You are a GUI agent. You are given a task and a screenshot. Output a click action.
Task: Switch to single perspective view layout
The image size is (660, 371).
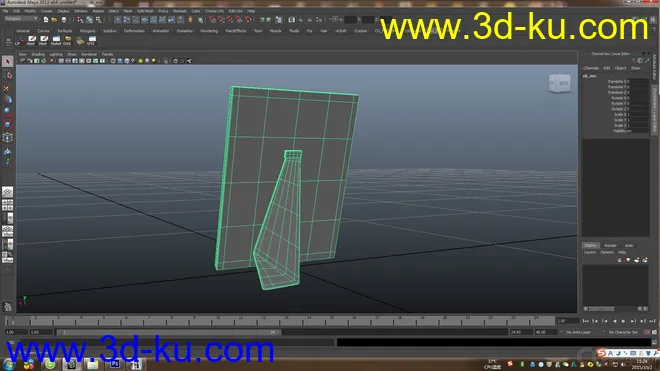[x=8, y=192]
